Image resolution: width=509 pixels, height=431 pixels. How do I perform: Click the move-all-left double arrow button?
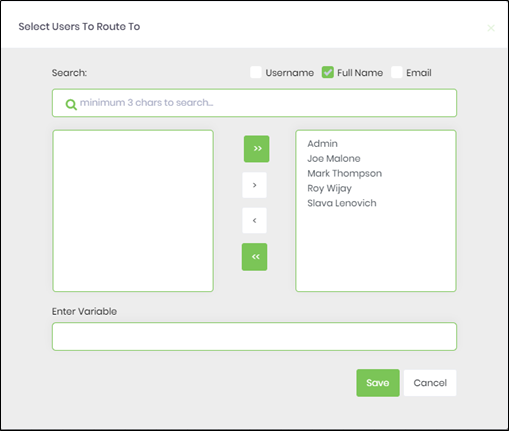[254, 257]
